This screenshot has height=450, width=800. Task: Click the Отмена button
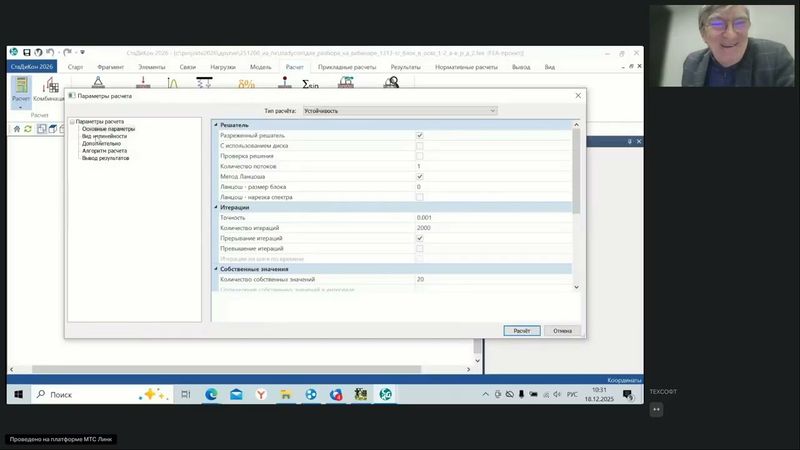tap(562, 330)
